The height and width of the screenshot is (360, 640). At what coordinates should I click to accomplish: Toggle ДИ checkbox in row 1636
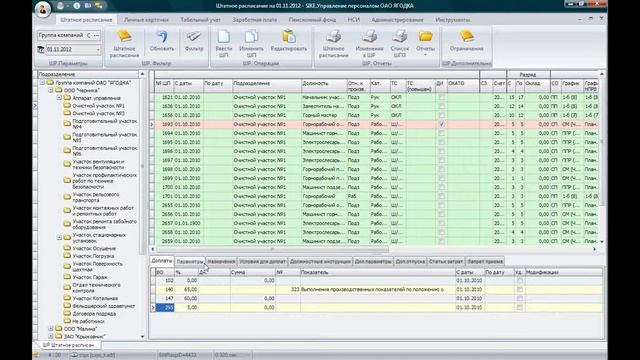coord(441,107)
